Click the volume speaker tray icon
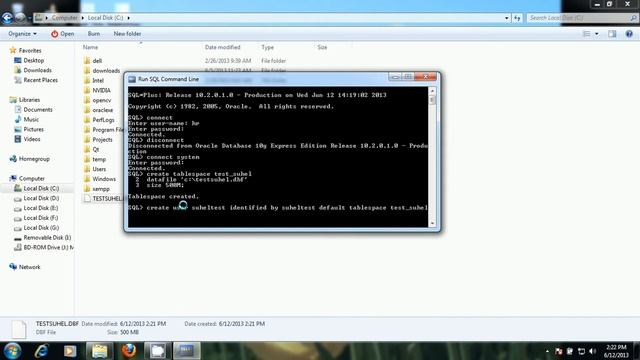Image resolution: width=640 pixels, height=360 pixels. [x=593, y=351]
